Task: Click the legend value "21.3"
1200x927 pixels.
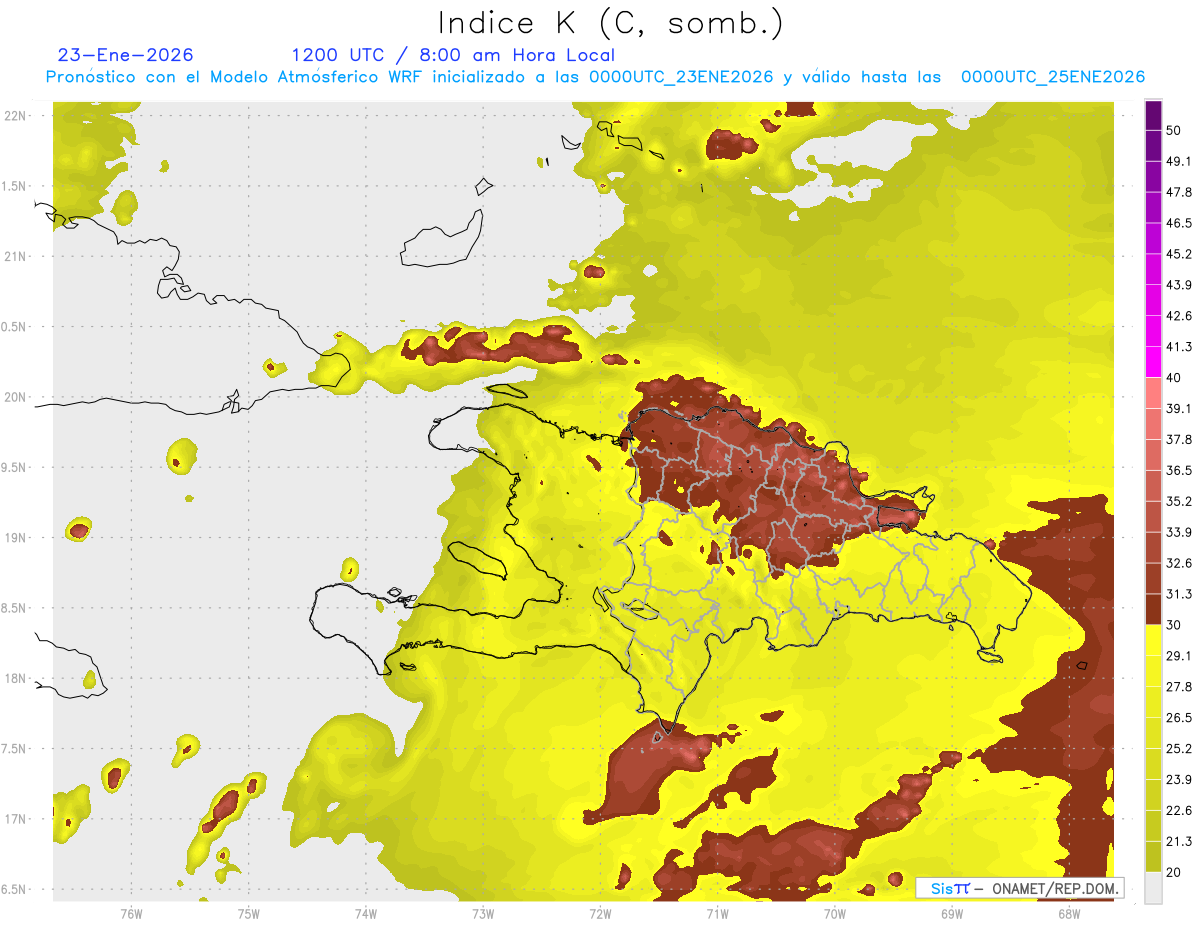Action: 1179,841
